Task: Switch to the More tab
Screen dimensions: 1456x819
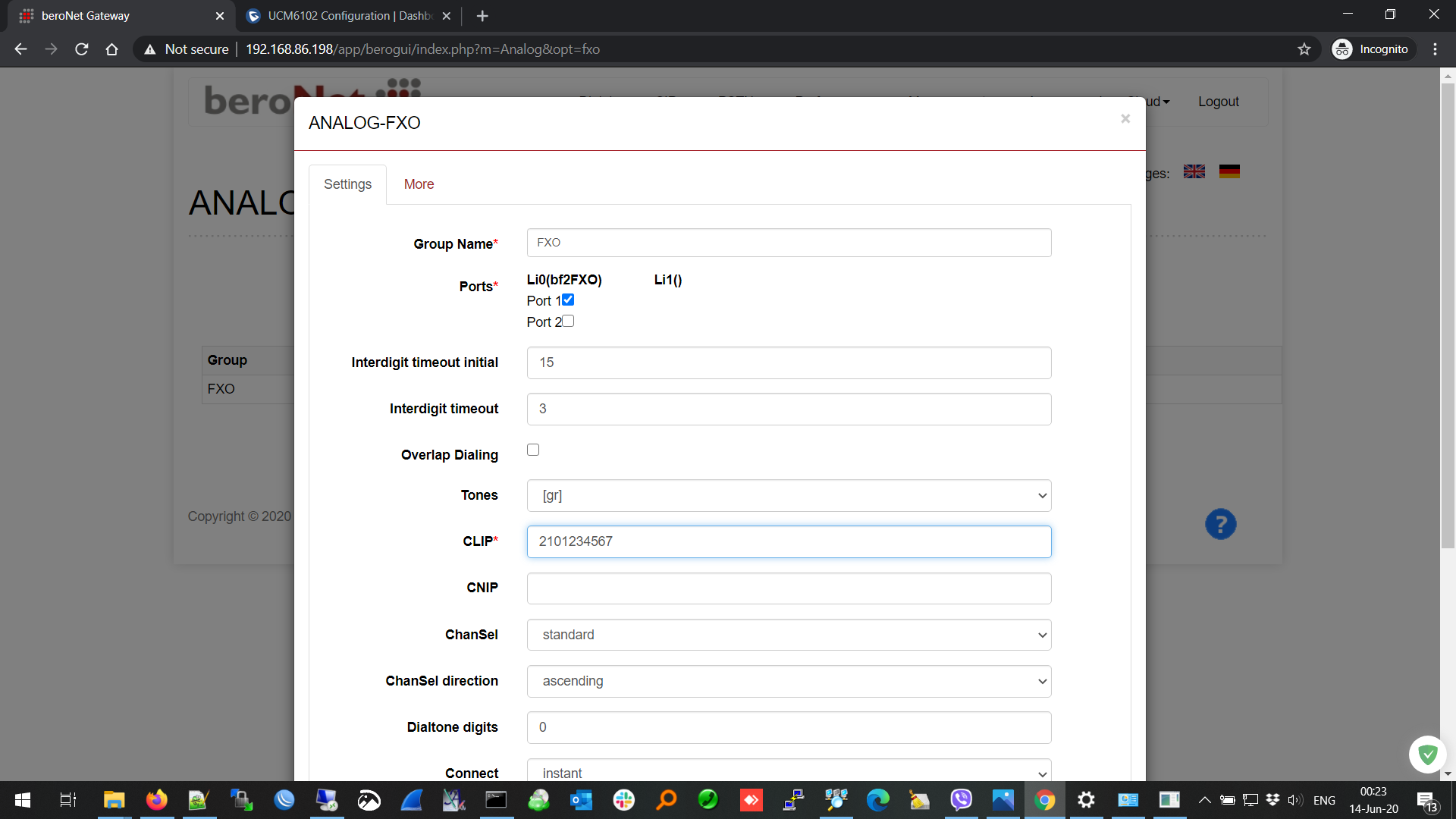Action: coord(419,184)
